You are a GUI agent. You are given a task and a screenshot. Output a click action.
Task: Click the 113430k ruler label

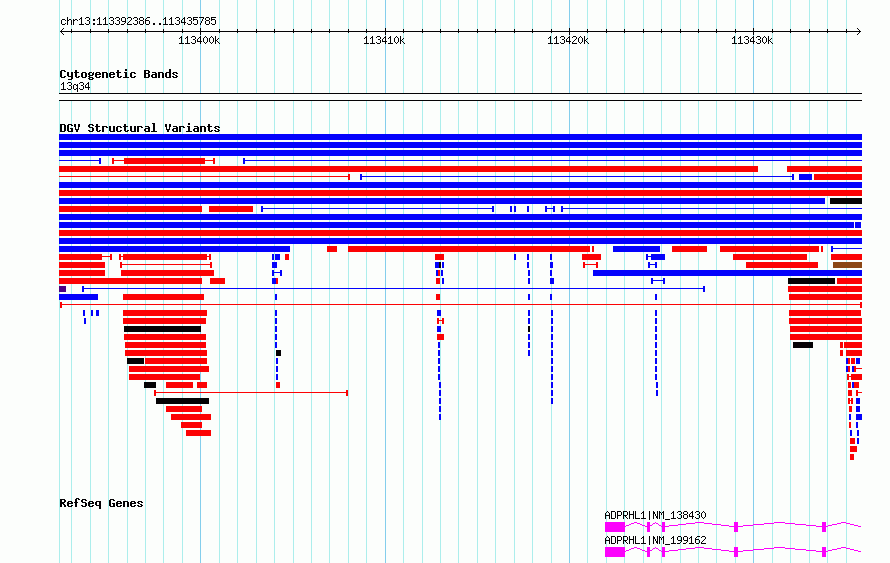pyautogui.click(x=752, y=40)
